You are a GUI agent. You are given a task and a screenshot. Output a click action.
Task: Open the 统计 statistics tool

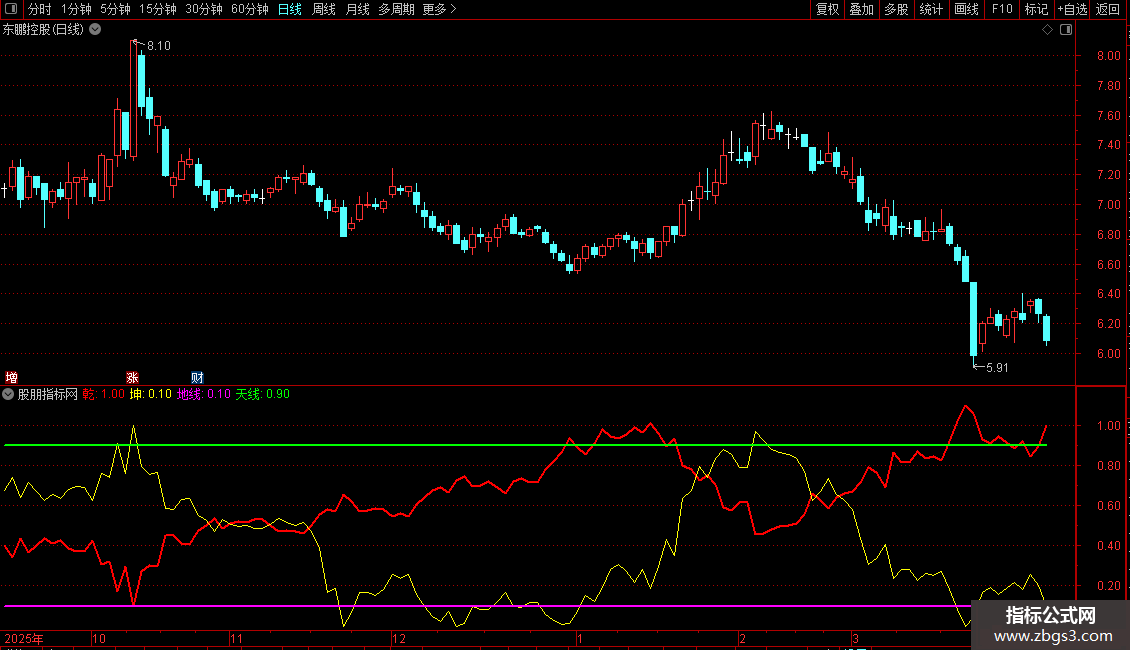pos(930,9)
